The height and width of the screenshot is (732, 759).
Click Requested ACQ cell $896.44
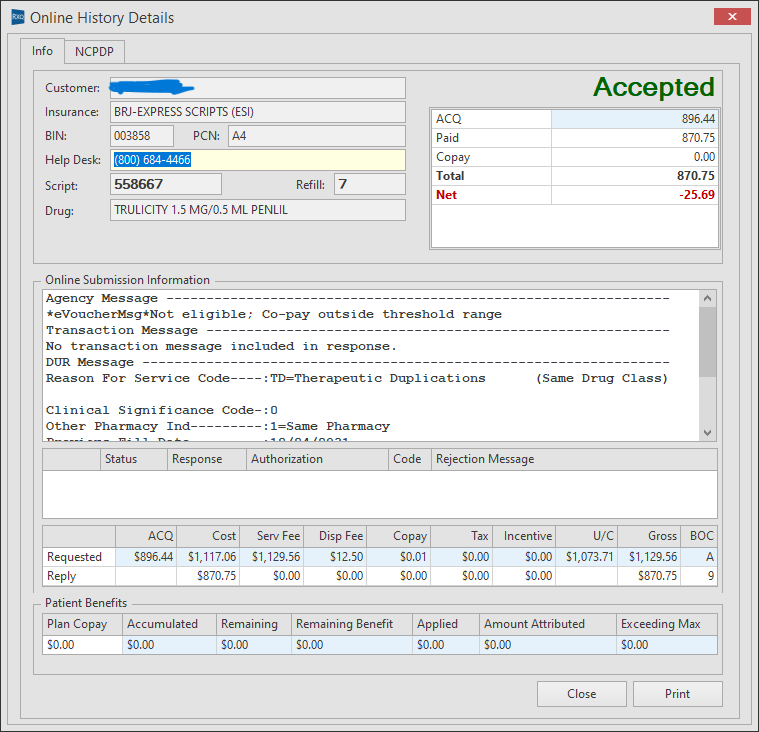(146, 557)
